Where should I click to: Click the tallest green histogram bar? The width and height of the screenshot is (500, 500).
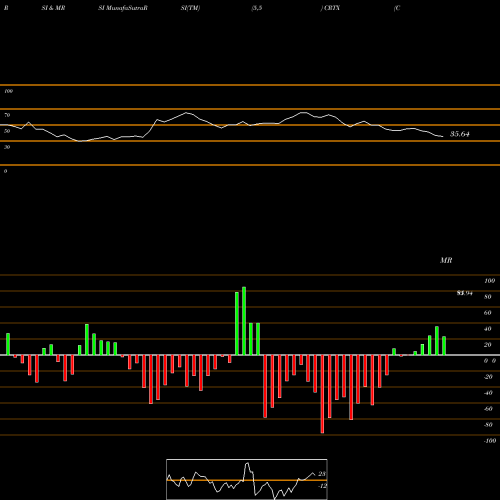point(244,321)
